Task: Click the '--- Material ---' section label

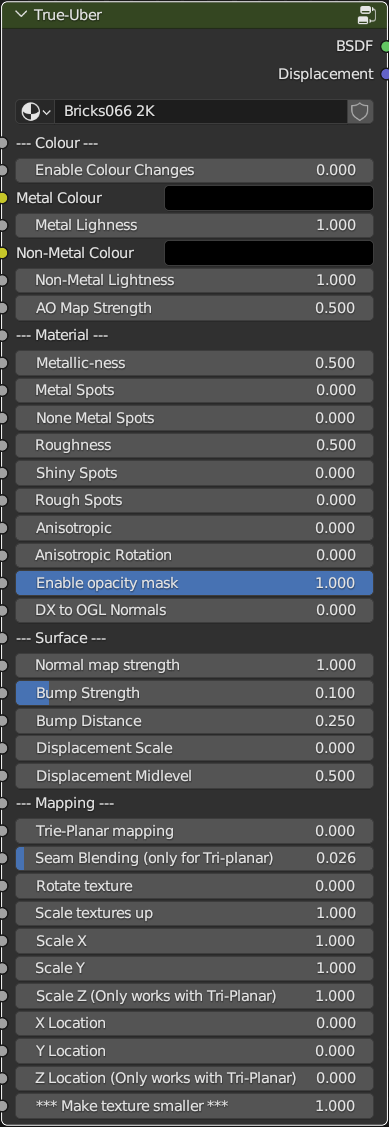Action: pyautogui.click(x=62, y=335)
